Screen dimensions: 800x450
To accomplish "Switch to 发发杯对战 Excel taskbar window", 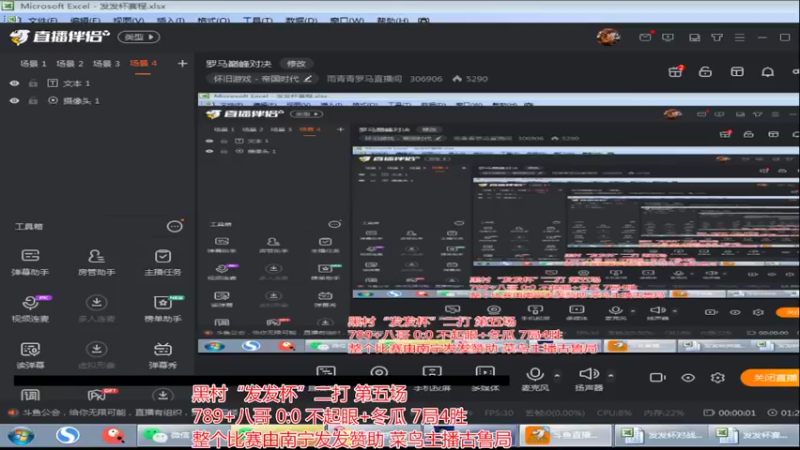I will pyautogui.click(x=662, y=435).
